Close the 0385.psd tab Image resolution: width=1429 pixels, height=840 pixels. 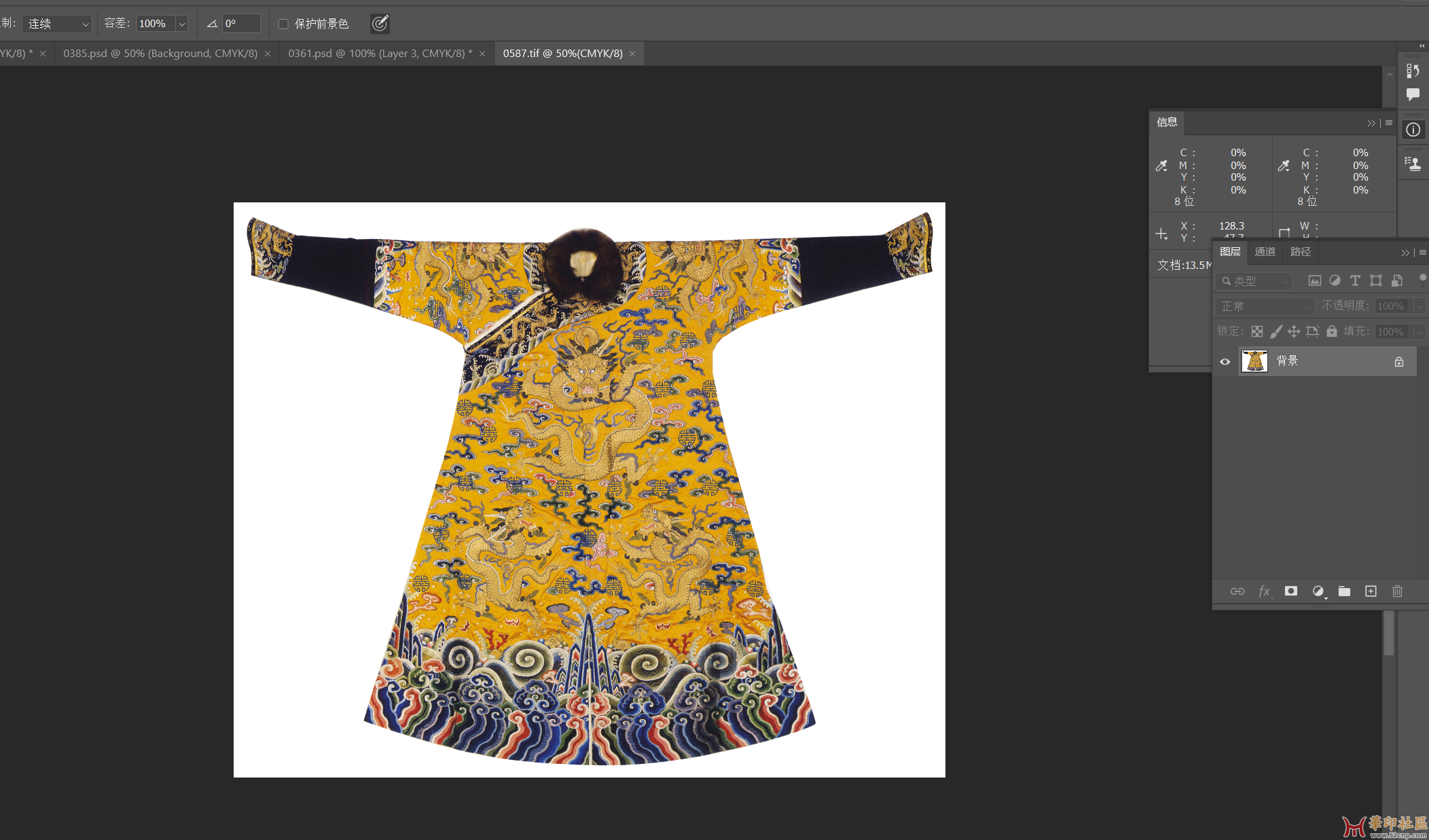point(268,54)
